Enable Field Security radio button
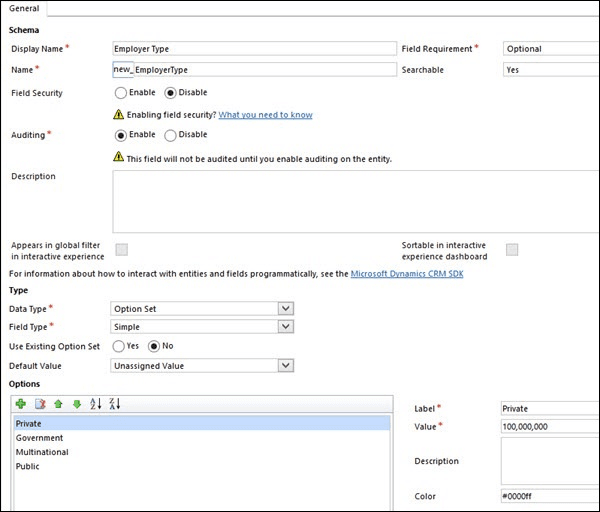The width and height of the screenshot is (600, 512). (x=121, y=93)
